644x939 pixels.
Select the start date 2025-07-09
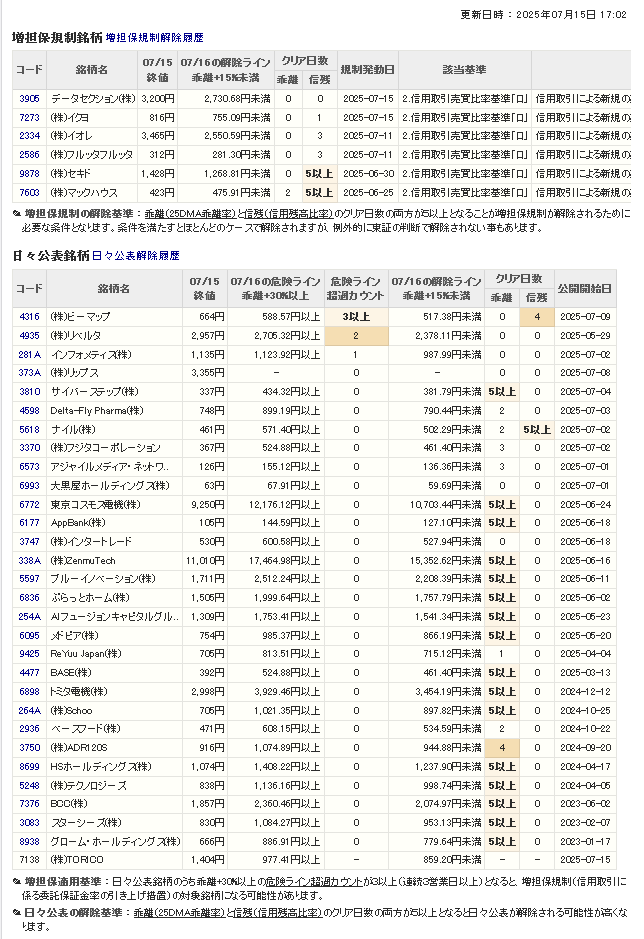coord(585,317)
